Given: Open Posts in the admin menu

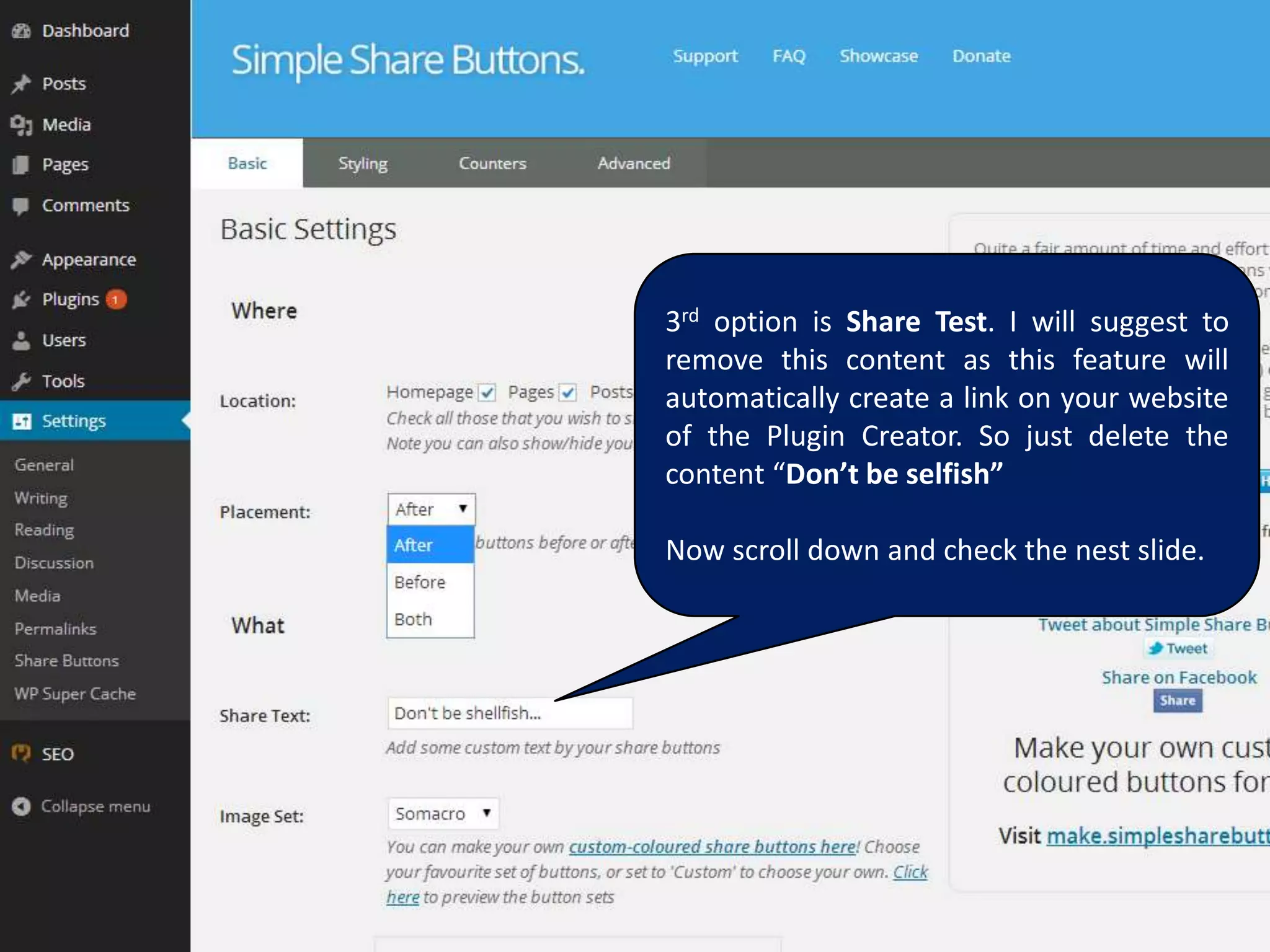Looking at the screenshot, I should tap(64, 84).
